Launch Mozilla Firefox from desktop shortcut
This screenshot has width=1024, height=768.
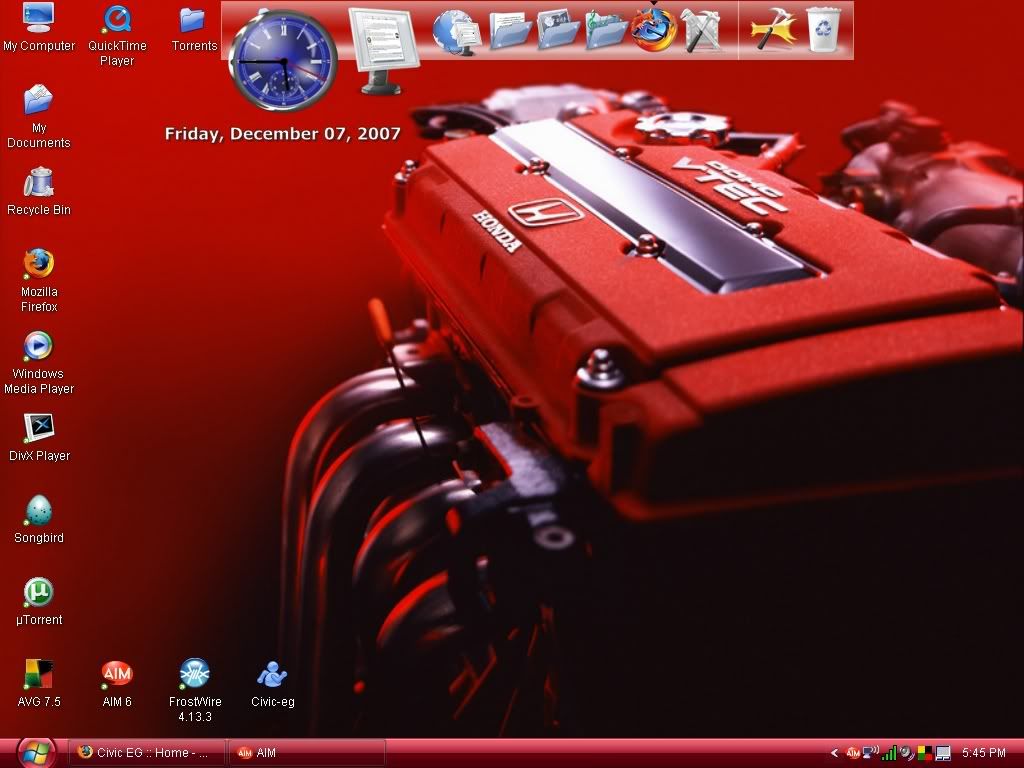[39, 280]
